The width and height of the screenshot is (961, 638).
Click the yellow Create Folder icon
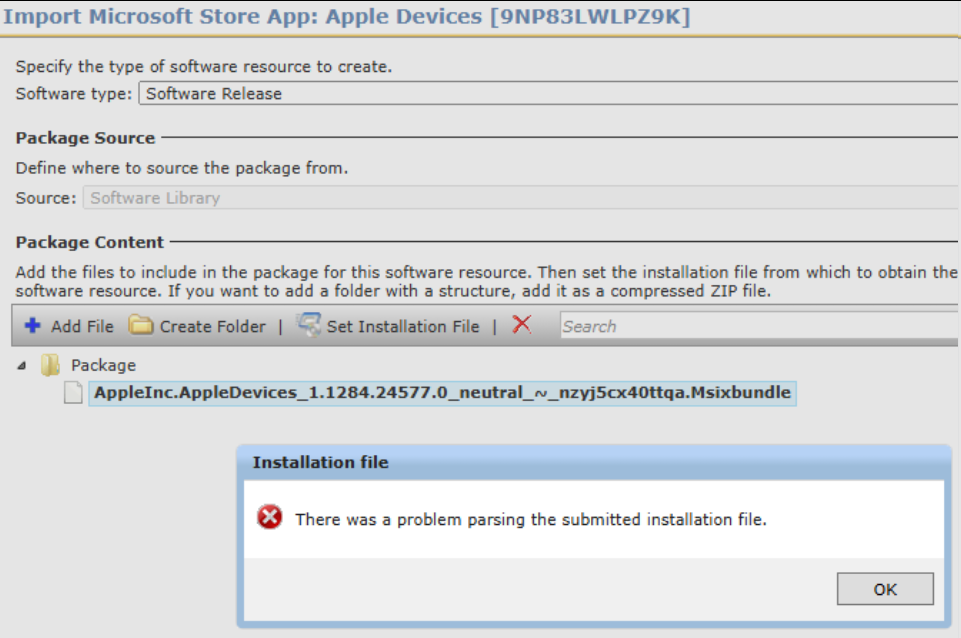tap(141, 326)
